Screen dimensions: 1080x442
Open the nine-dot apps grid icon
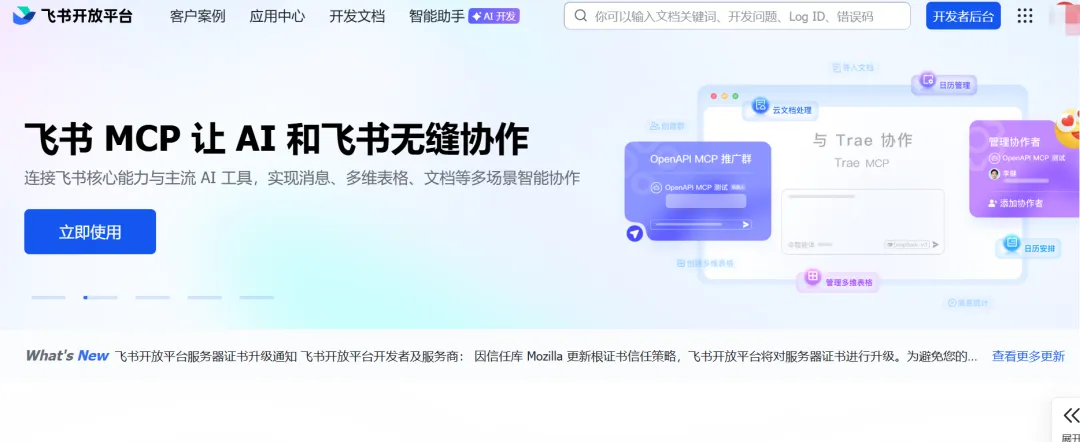tap(1025, 16)
